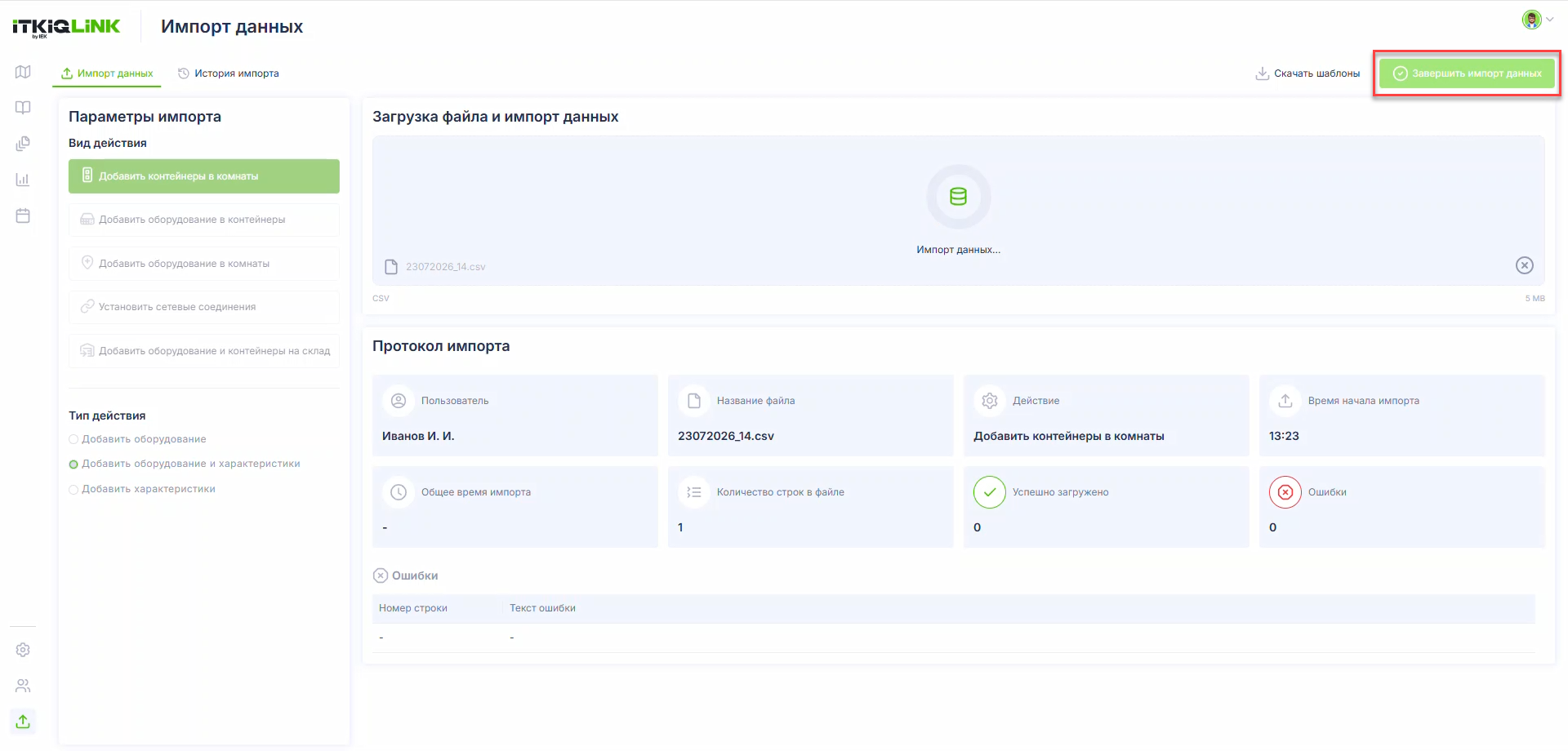Click Скачать шаблоны link
Screen dimensions: 1568x751
pos(1307,73)
